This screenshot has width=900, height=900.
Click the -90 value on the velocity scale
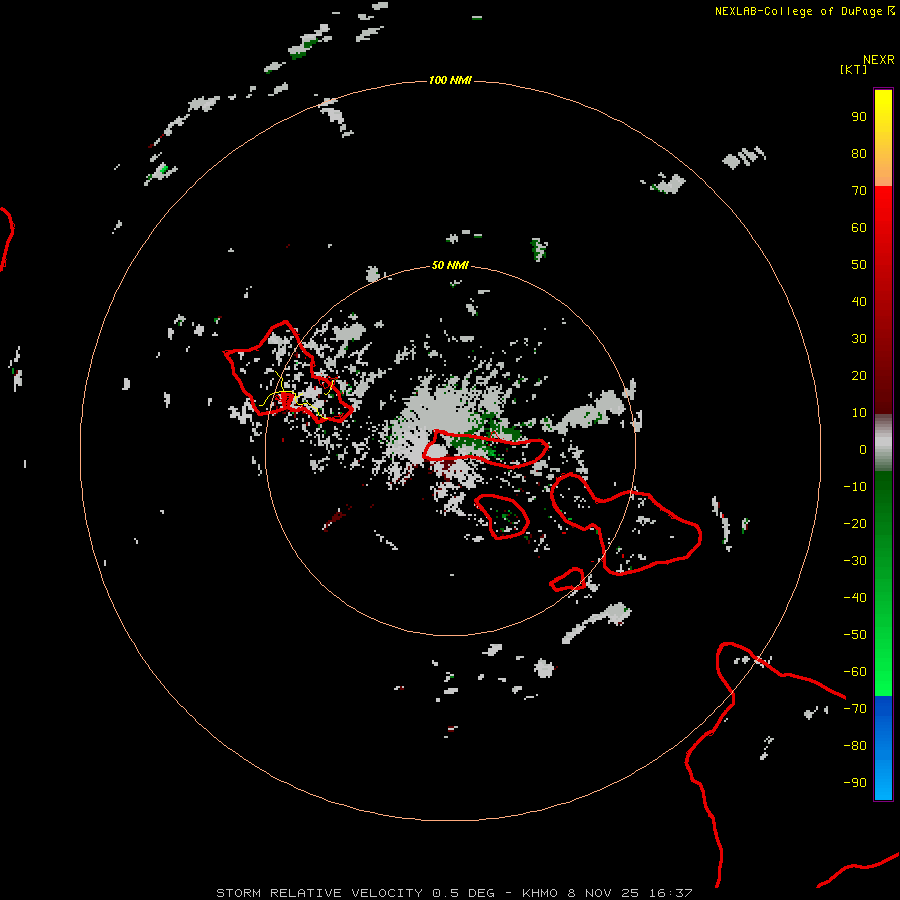pos(855,783)
